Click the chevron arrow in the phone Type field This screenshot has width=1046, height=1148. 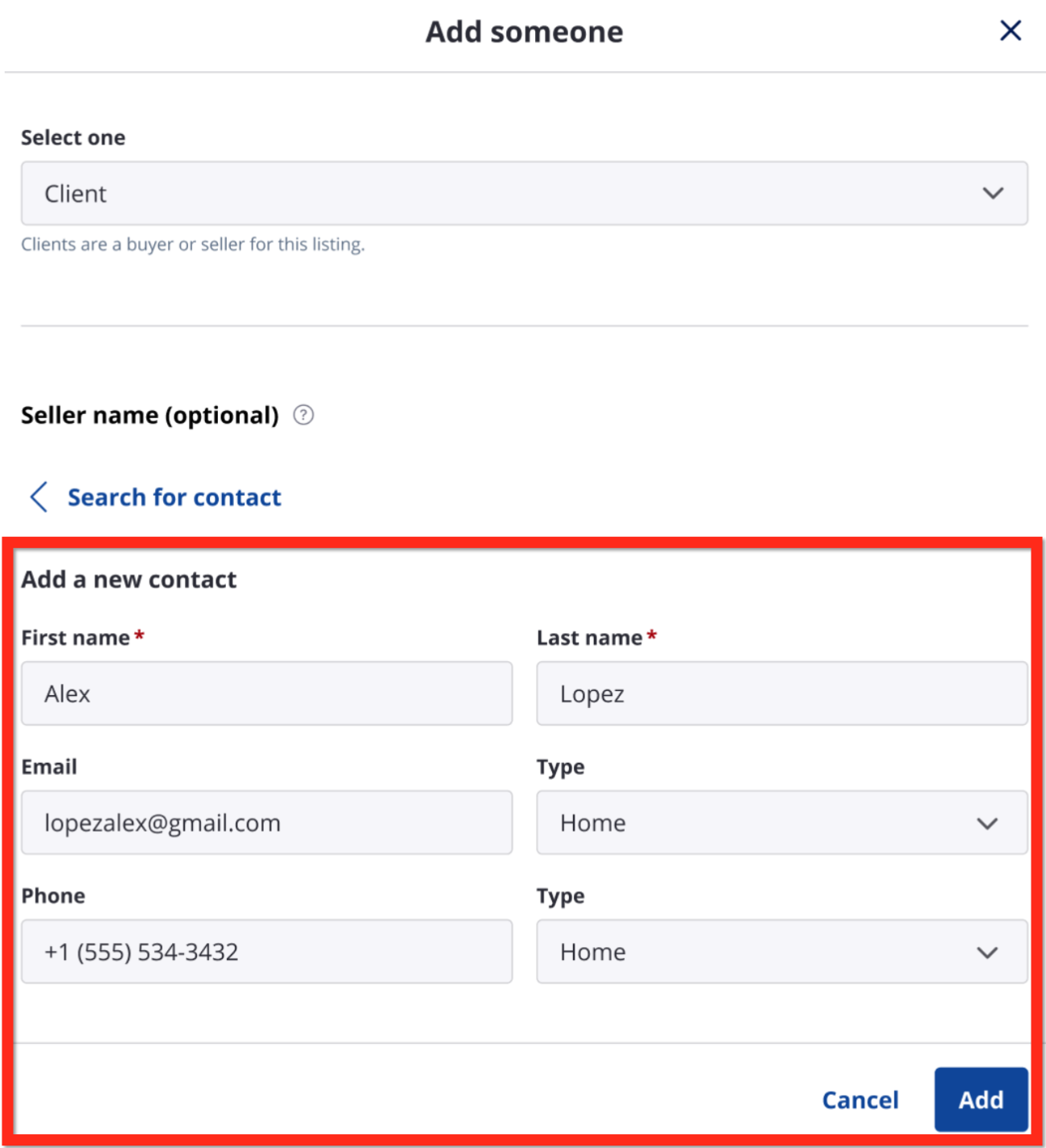pos(987,953)
